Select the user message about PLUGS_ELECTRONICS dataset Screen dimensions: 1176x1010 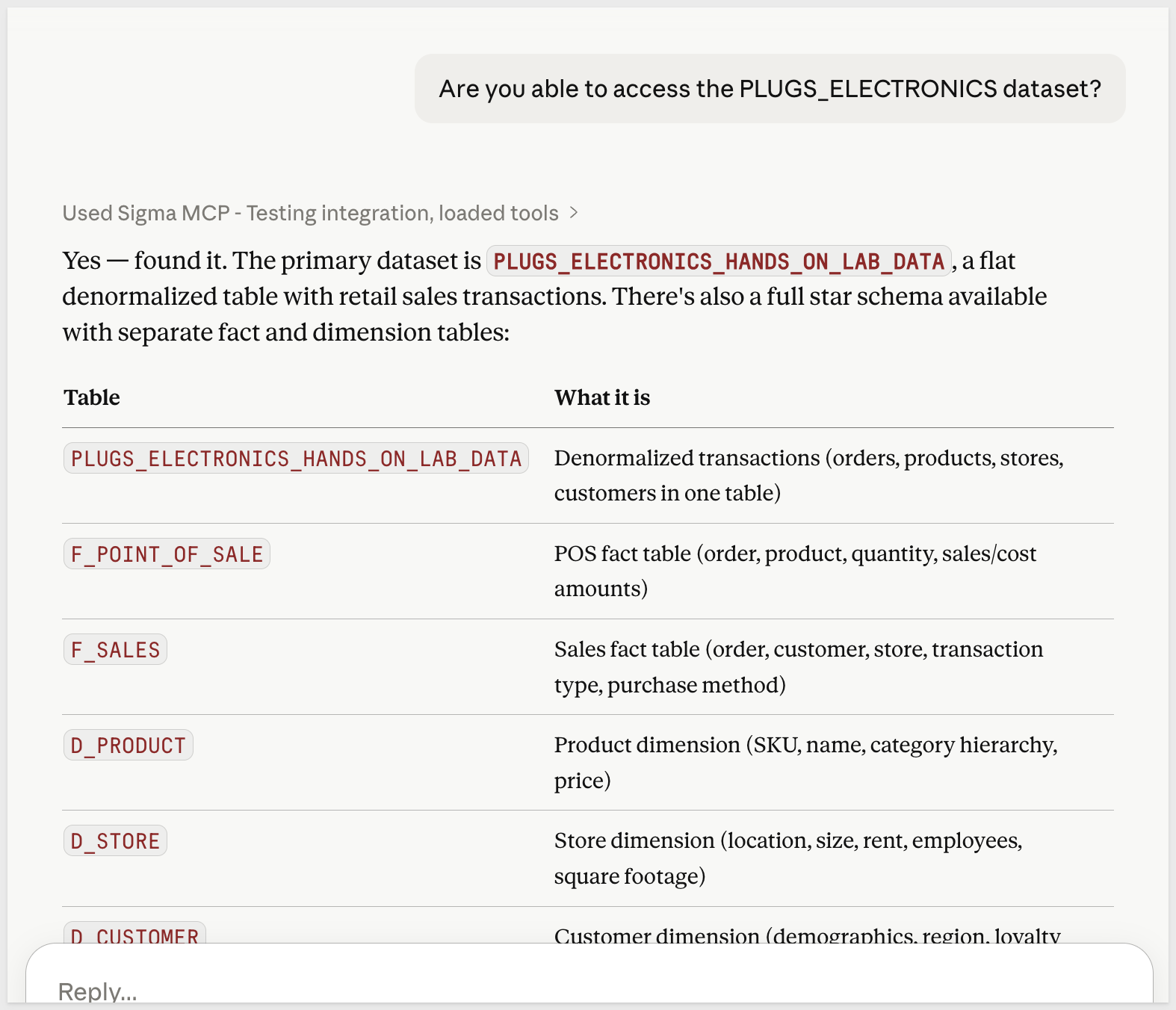coord(770,89)
